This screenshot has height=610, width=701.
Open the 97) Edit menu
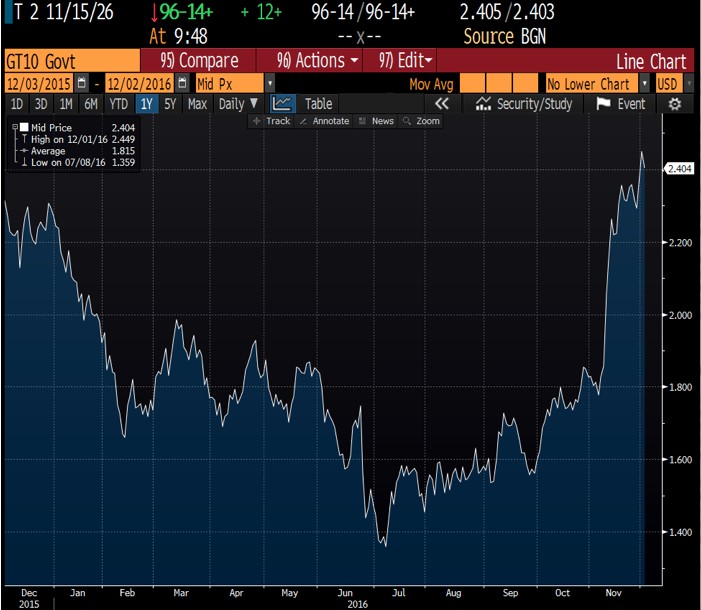point(405,61)
